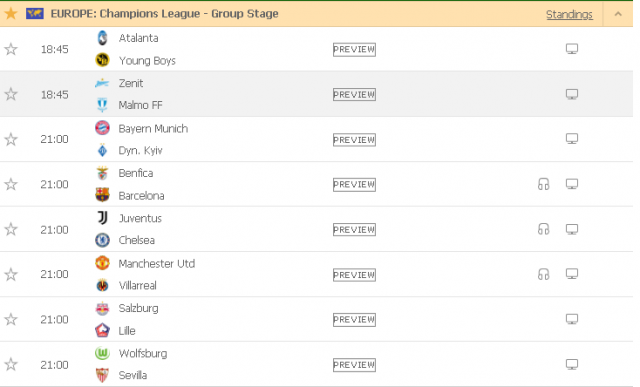The height and width of the screenshot is (387, 640).
Task: Click the TV icon for Wolfsburg vs Sevilla
Action: pos(571,364)
